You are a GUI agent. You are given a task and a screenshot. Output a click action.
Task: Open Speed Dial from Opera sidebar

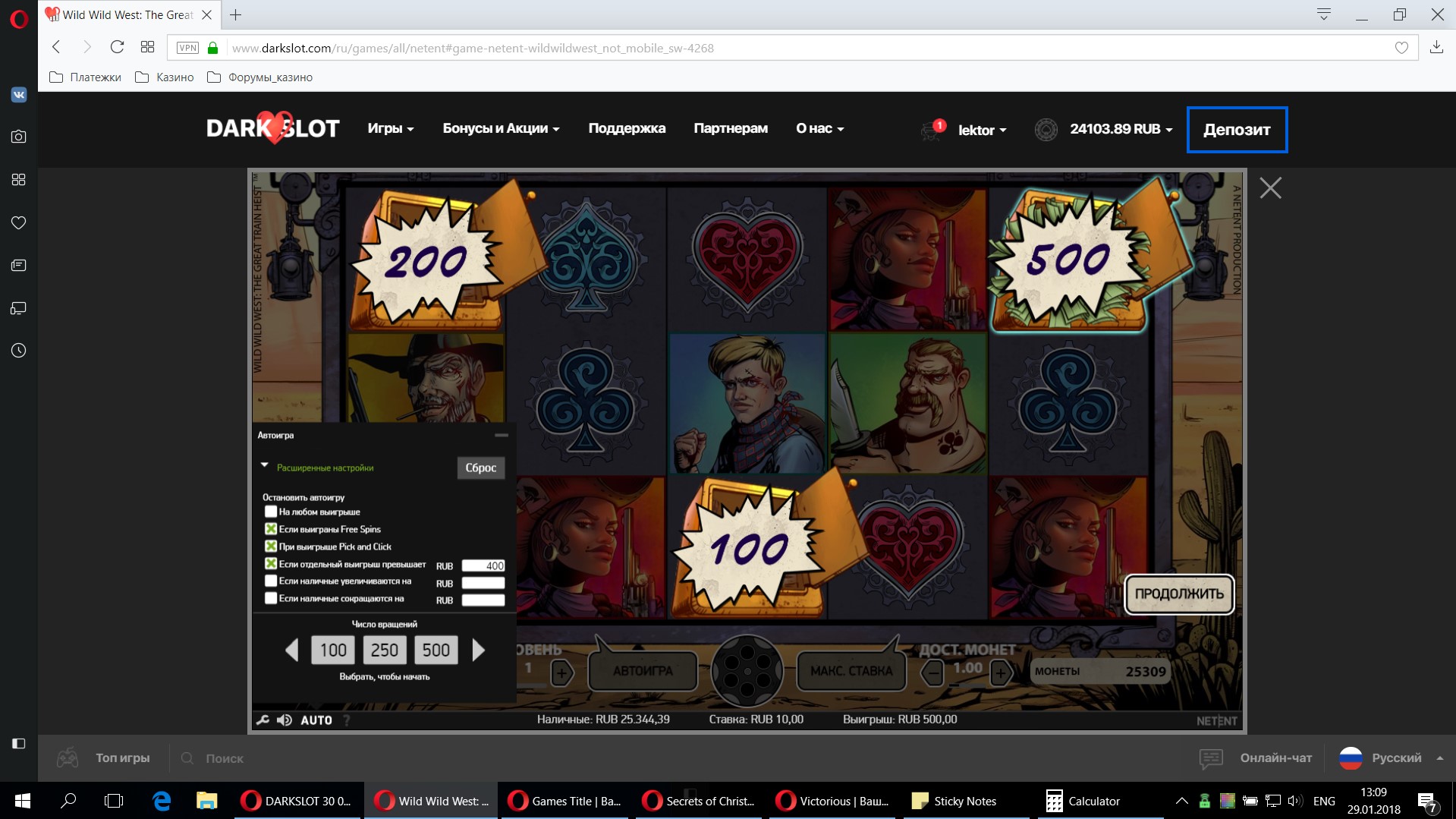(x=19, y=179)
